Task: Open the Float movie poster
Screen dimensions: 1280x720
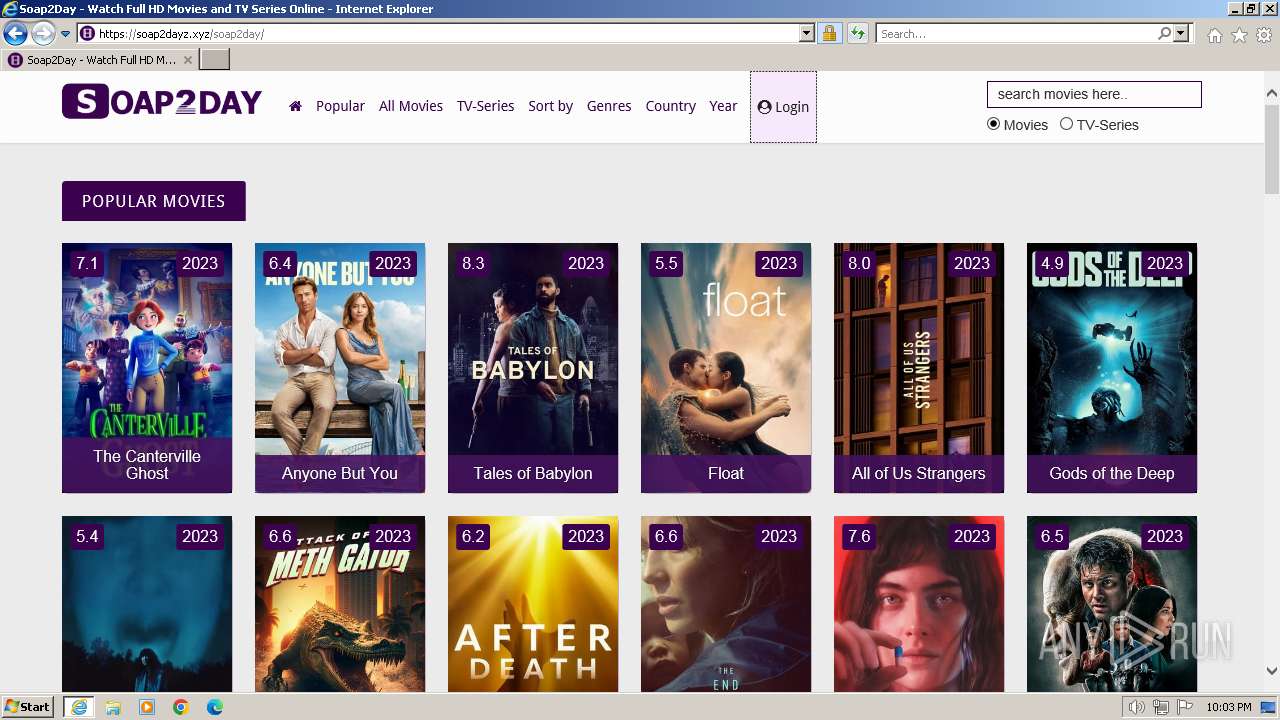Action: (726, 368)
